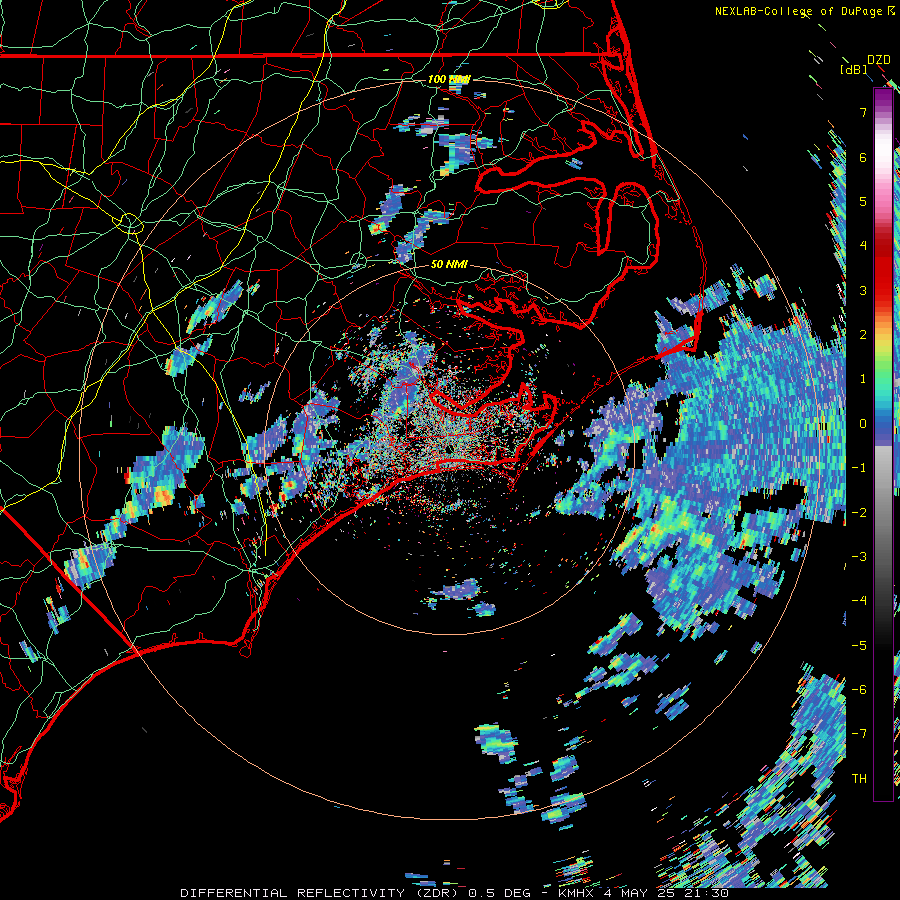The height and width of the screenshot is (900, 900).
Task: Select the 100 NMI range ring label
Action: pyautogui.click(x=449, y=79)
